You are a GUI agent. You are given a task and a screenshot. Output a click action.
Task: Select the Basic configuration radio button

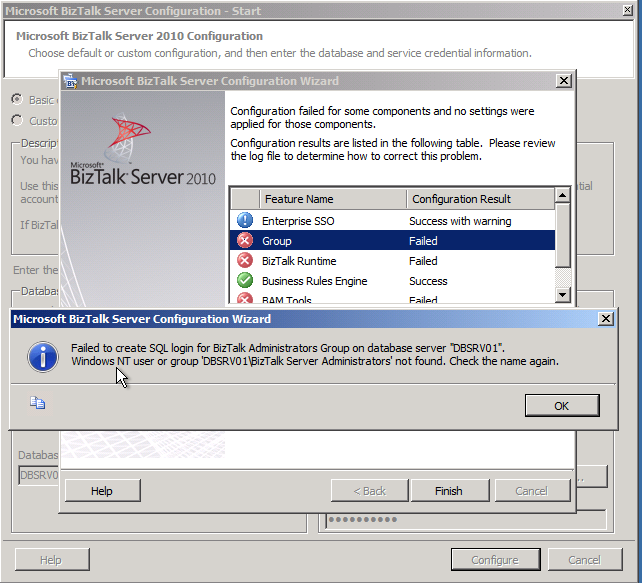17,99
